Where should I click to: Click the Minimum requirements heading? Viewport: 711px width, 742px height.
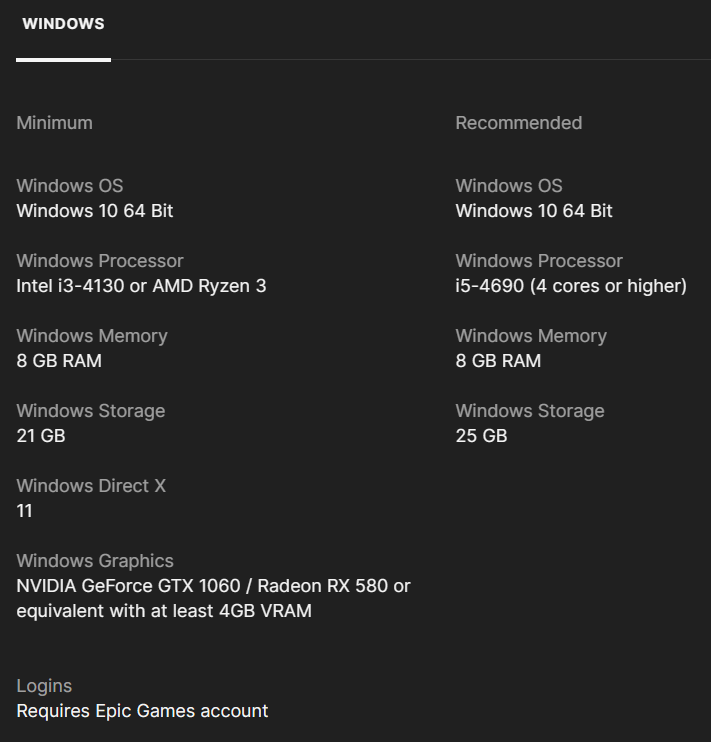pyautogui.click(x=54, y=123)
